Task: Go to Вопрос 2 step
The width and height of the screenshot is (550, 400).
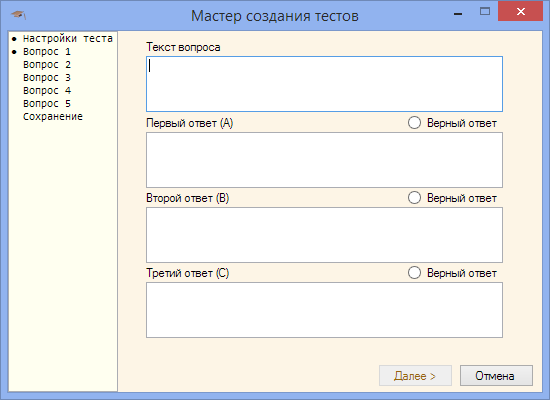Action: [47, 65]
